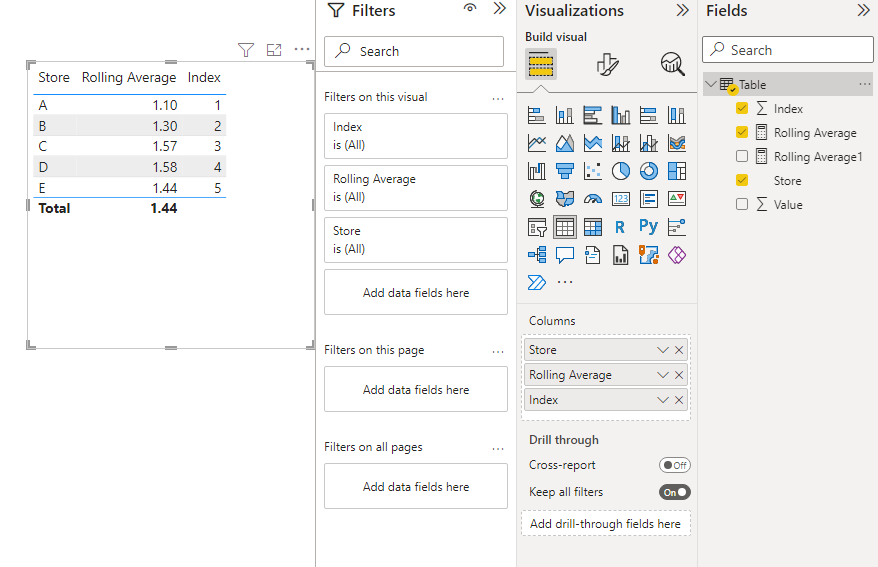Turn off the Keep all filters toggle
The width and height of the screenshot is (878, 567).
point(675,493)
